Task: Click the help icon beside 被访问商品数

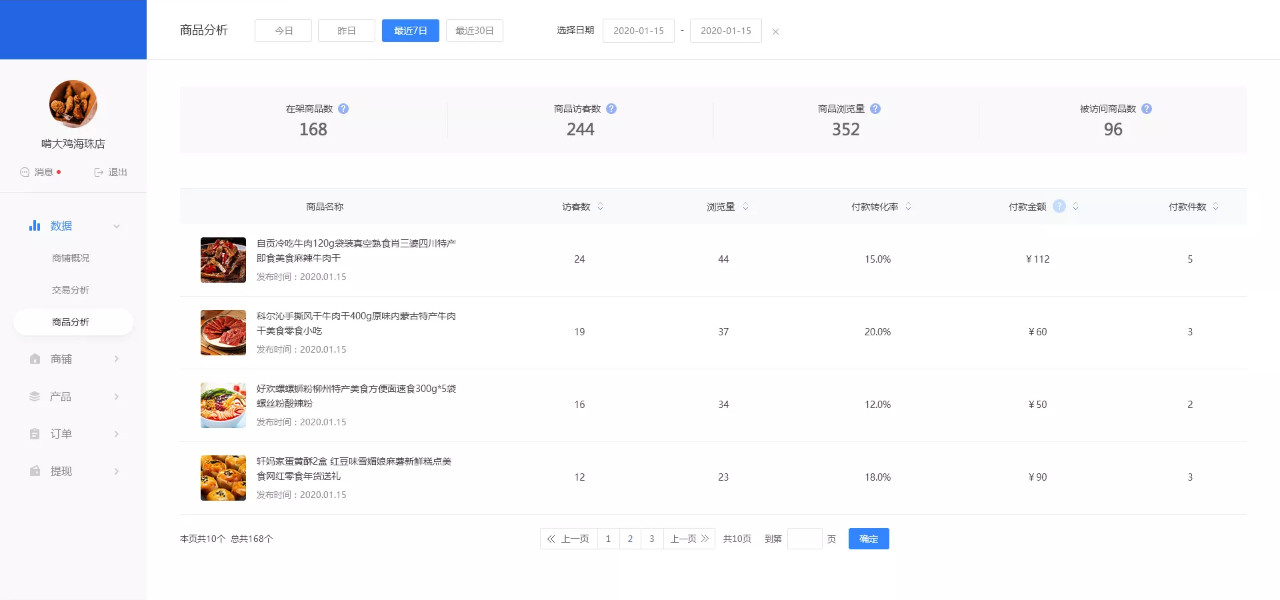Action: [x=1146, y=109]
